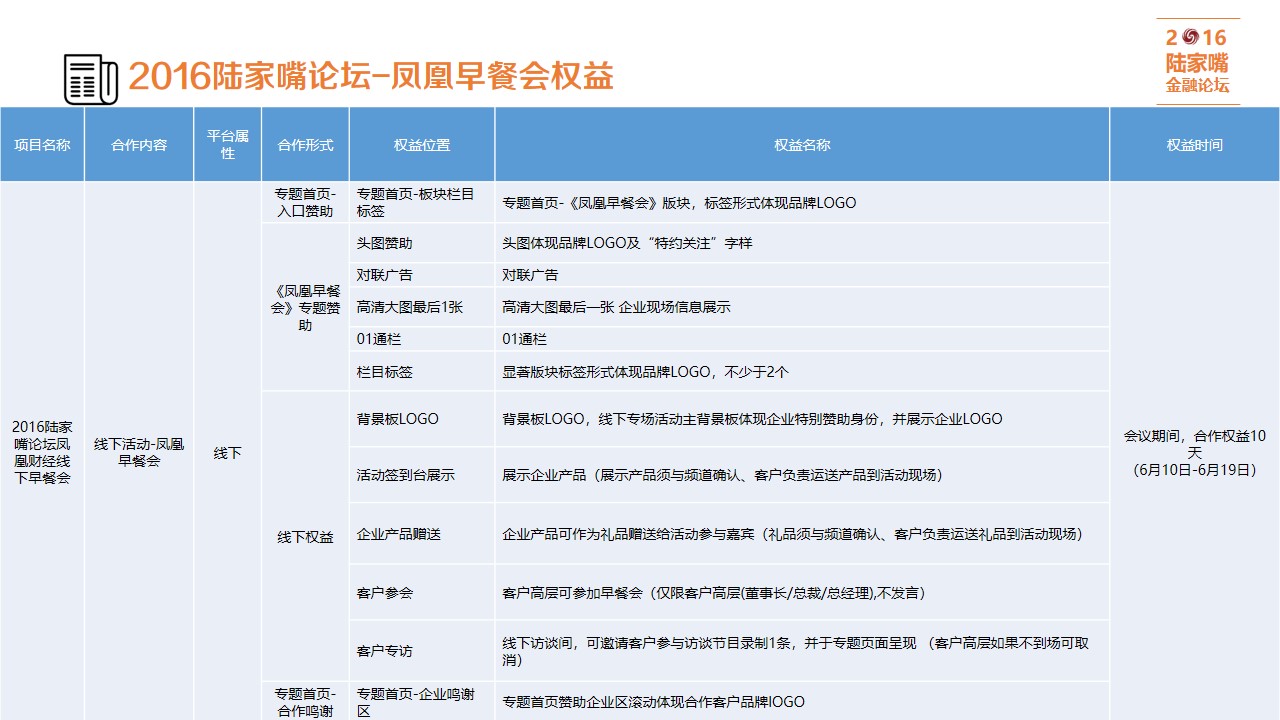
Task: Click the 客户高层可参加早餐会 description
Action: 802,593
